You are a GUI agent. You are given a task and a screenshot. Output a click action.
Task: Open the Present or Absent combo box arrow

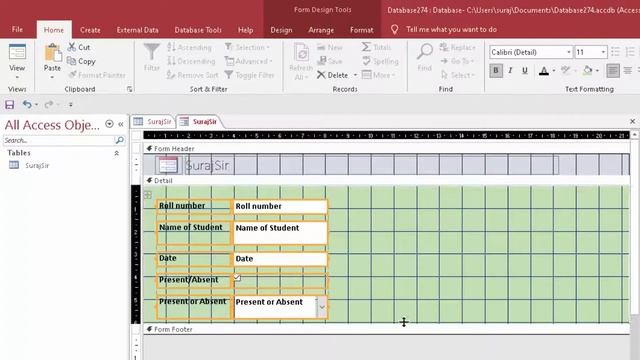click(x=322, y=307)
